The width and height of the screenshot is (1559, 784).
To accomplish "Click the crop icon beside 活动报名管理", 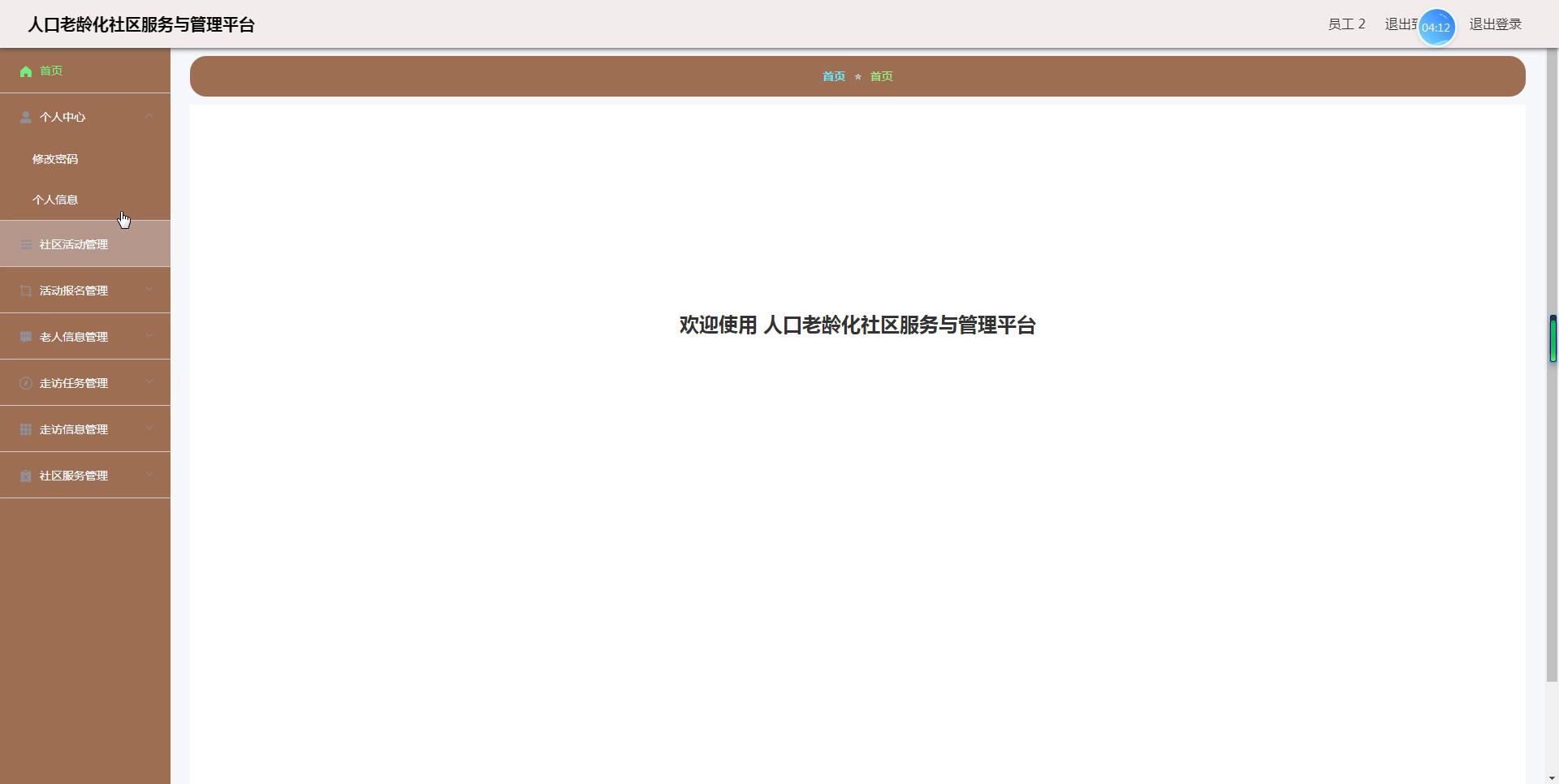I will tap(26, 291).
